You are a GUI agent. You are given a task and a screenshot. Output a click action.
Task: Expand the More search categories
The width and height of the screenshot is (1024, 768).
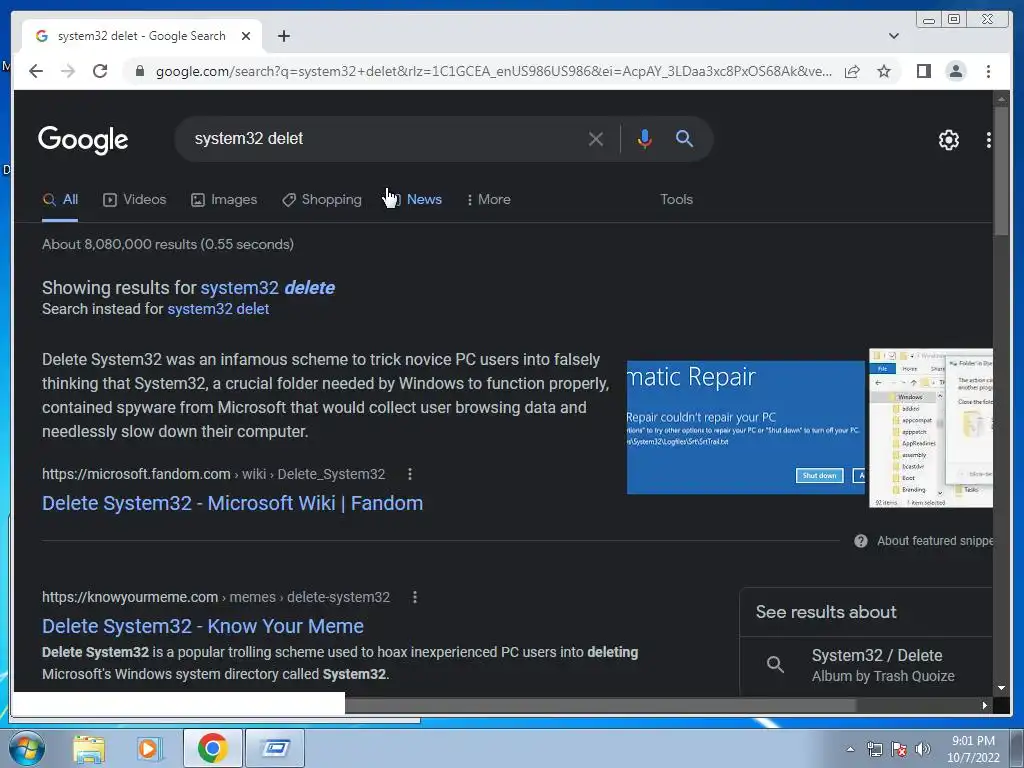click(x=488, y=199)
